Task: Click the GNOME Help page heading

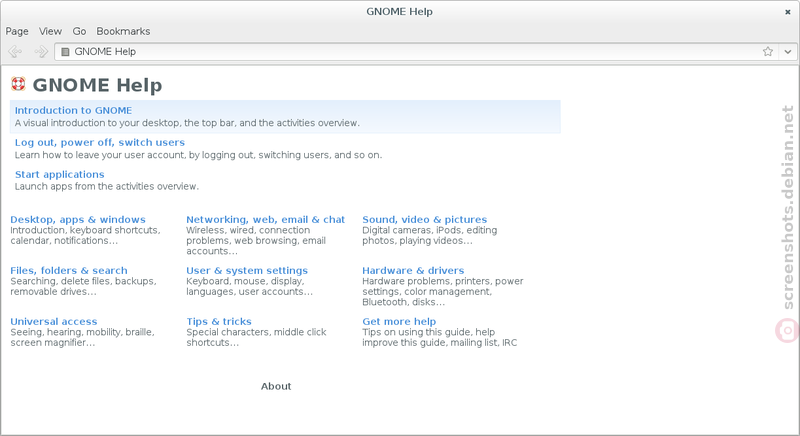Action: tap(97, 85)
